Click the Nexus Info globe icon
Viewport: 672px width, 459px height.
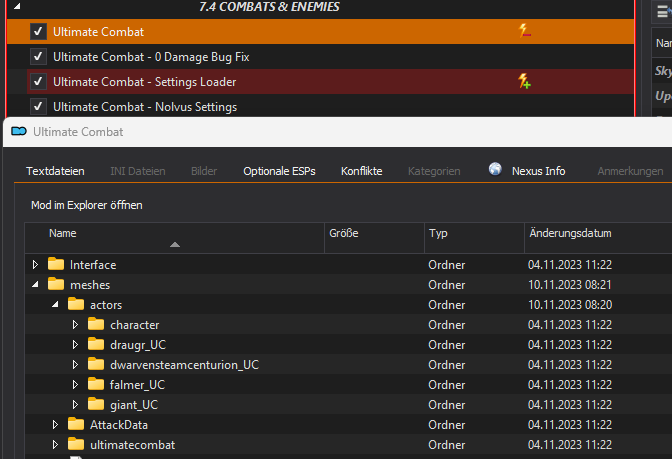click(495, 169)
